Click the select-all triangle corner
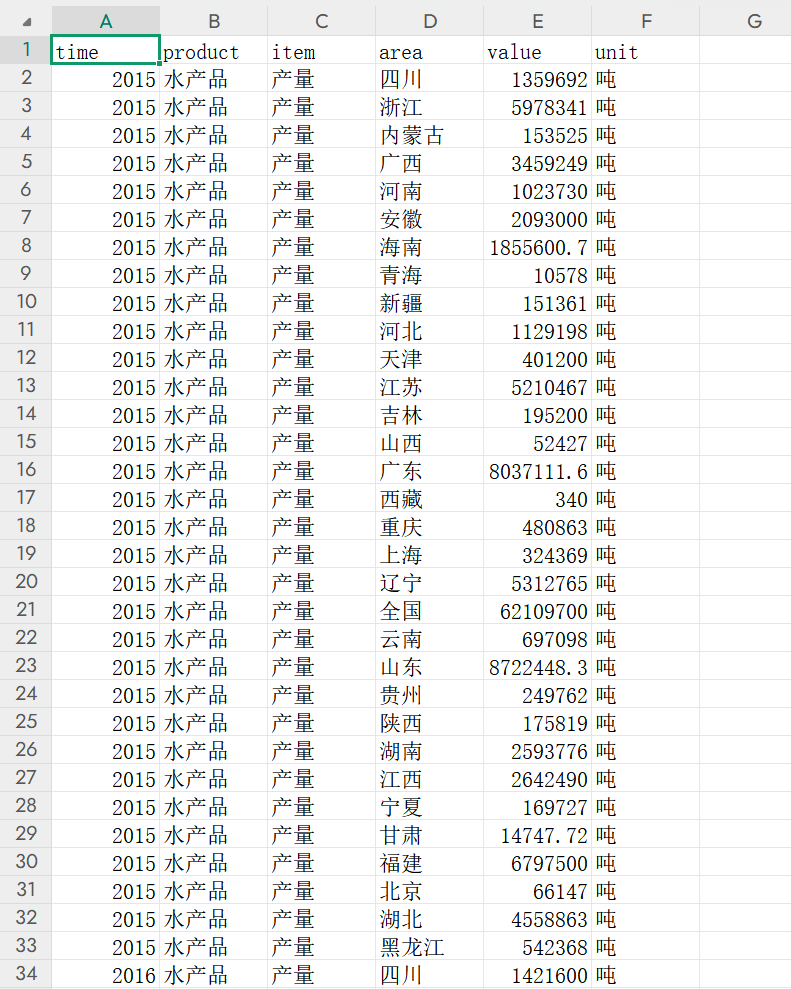This screenshot has height=989, width=791. 26,21
